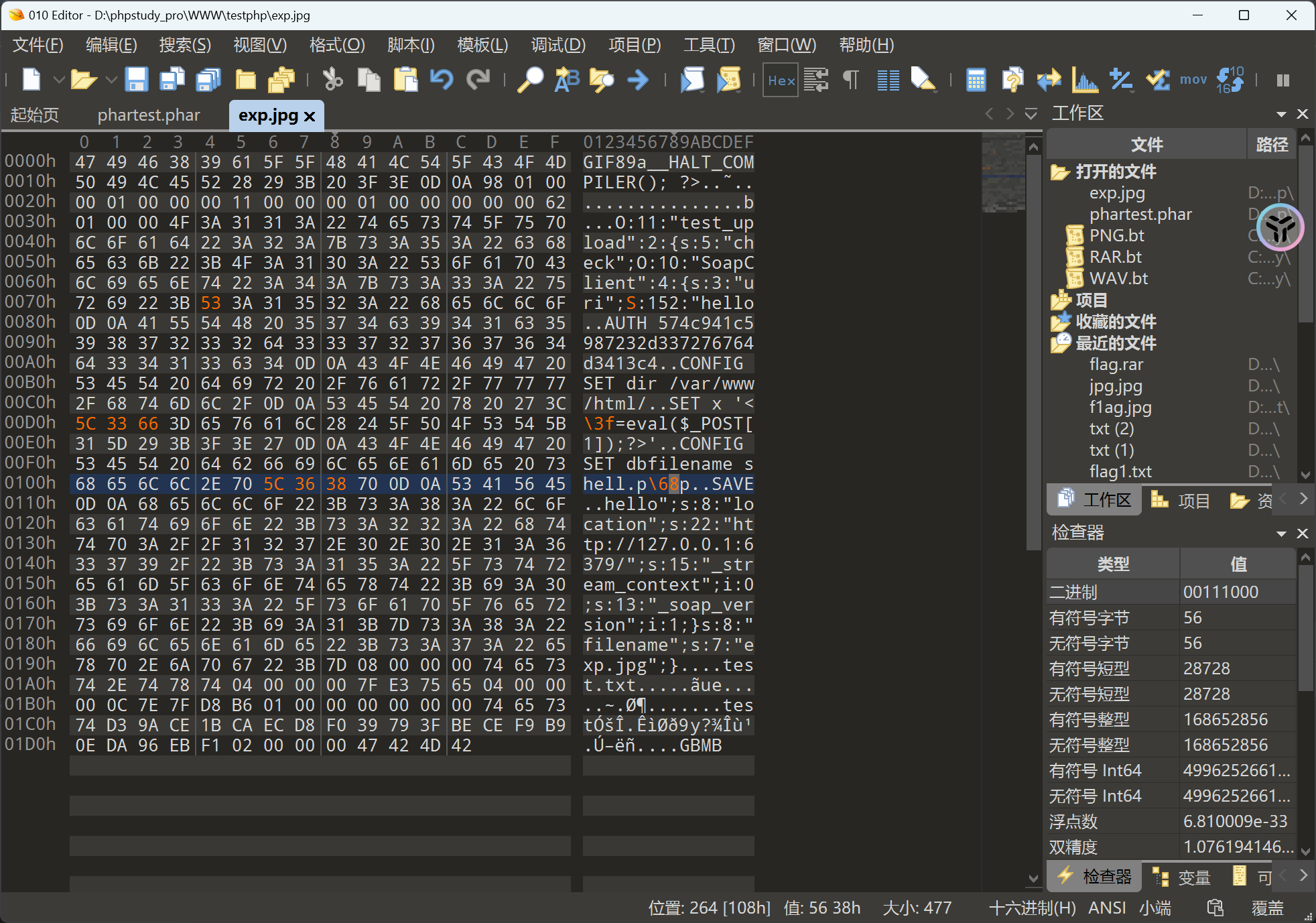Open the 搜索(S) menu
The width and height of the screenshot is (1316, 923).
[x=185, y=45]
